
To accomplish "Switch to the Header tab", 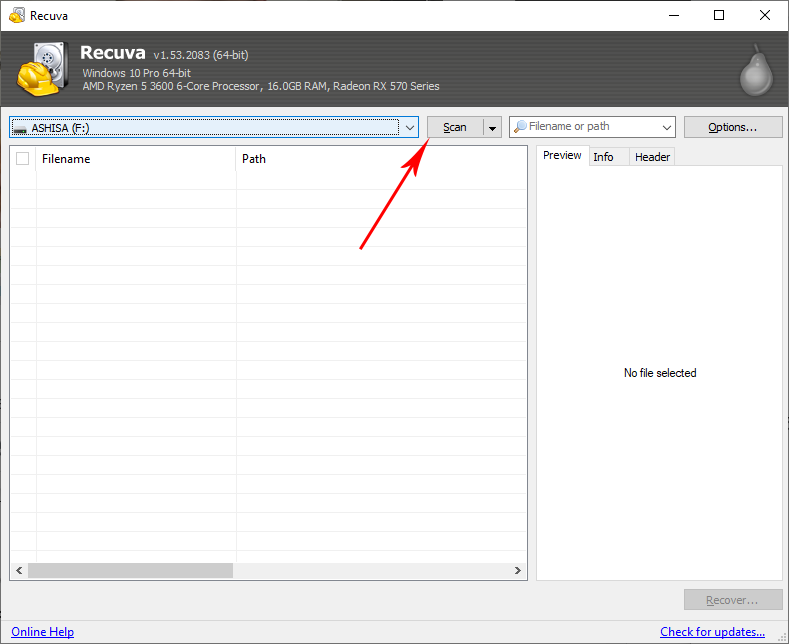I will click(652, 157).
